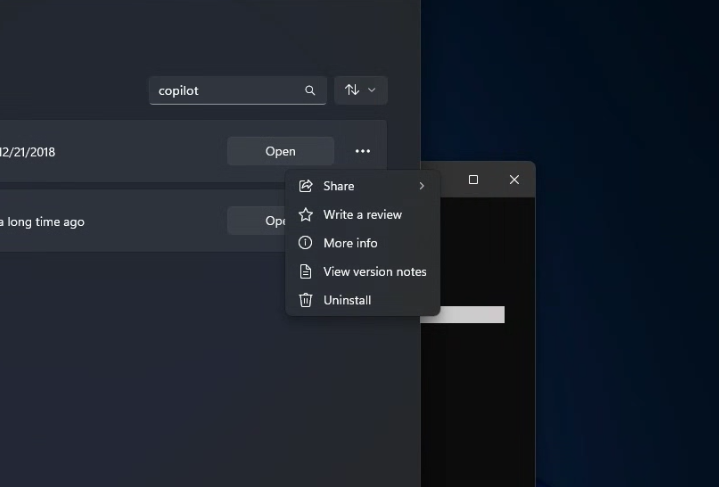The image size is (719, 487).
Task: Click the sort arrows icon
Action: point(352,90)
